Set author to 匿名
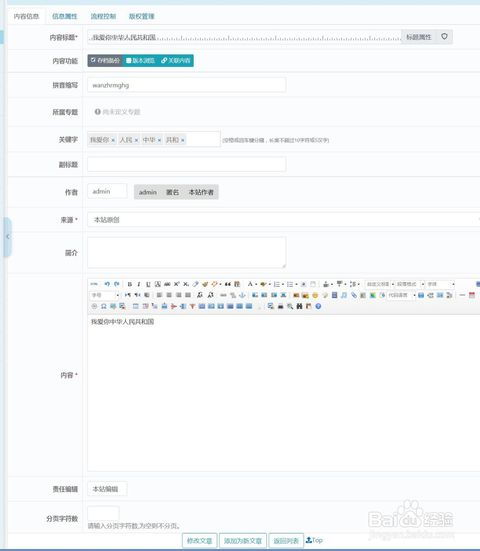 pos(172,192)
